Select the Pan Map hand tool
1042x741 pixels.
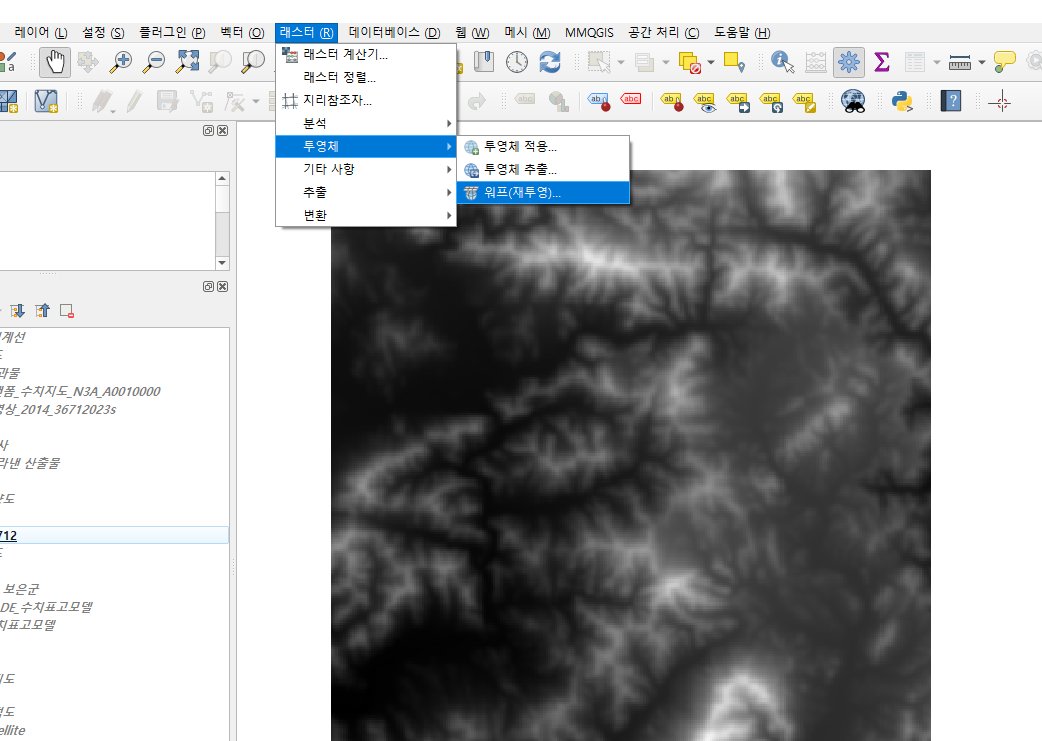(54, 62)
